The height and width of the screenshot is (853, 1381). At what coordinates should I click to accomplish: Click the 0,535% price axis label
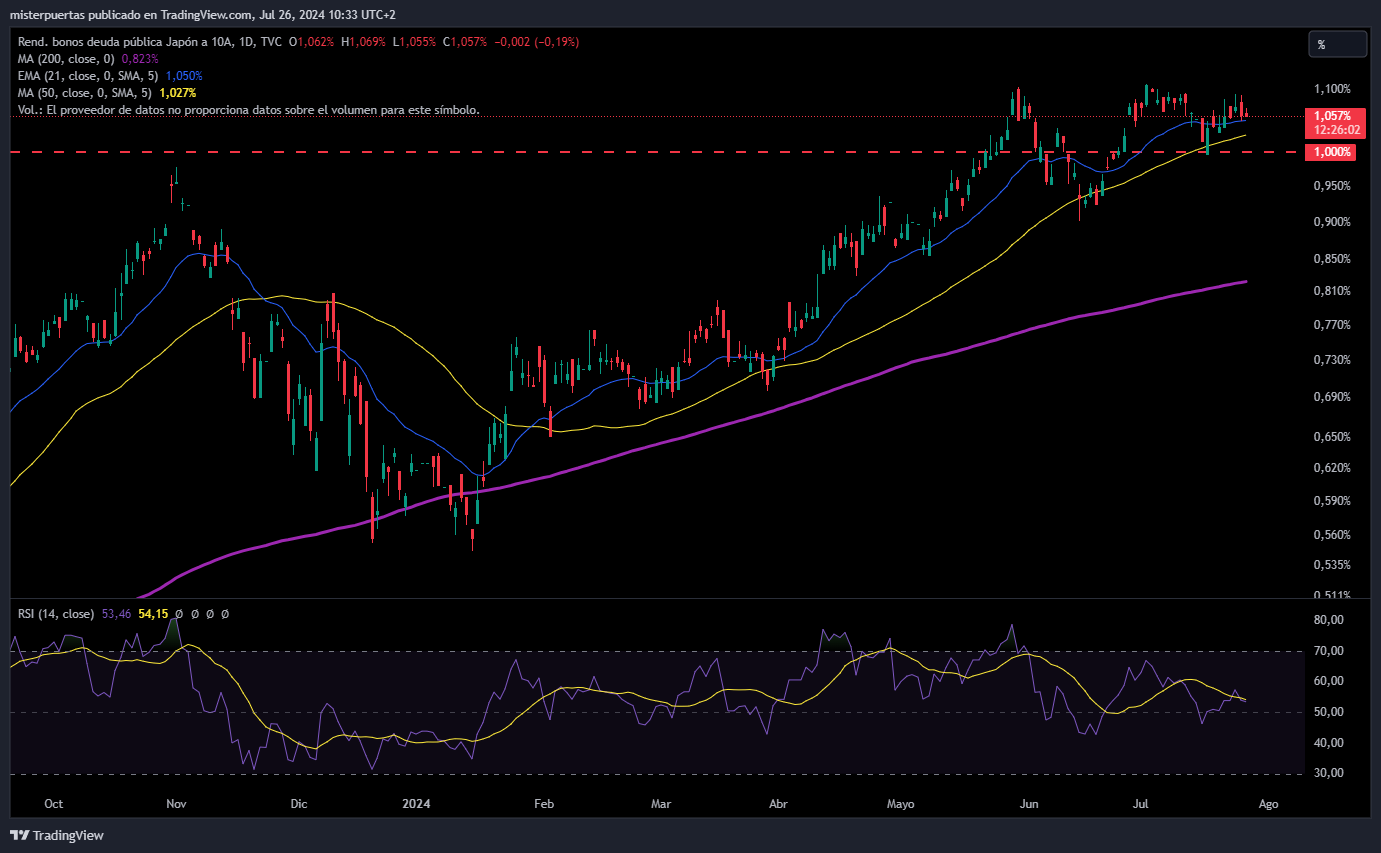click(1333, 565)
